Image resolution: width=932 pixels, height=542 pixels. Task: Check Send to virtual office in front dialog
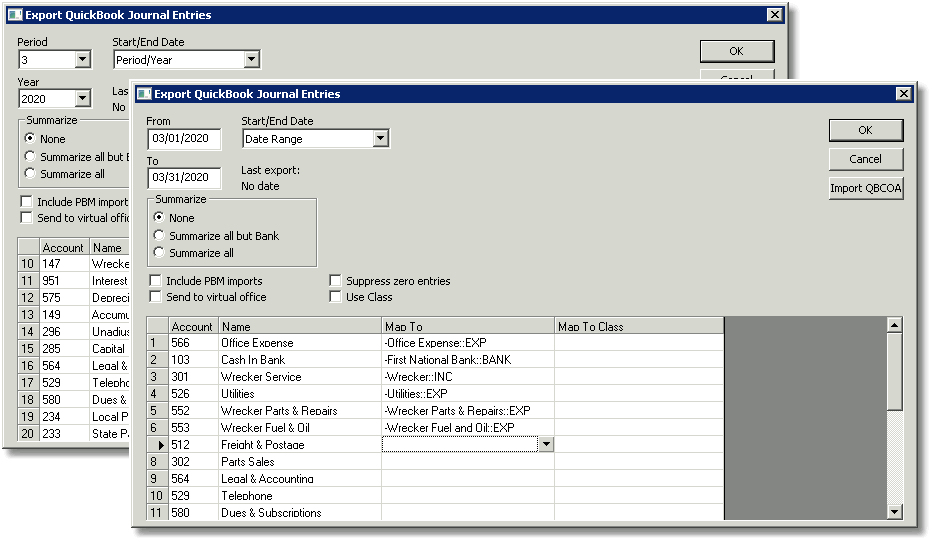(x=156, y=297)
